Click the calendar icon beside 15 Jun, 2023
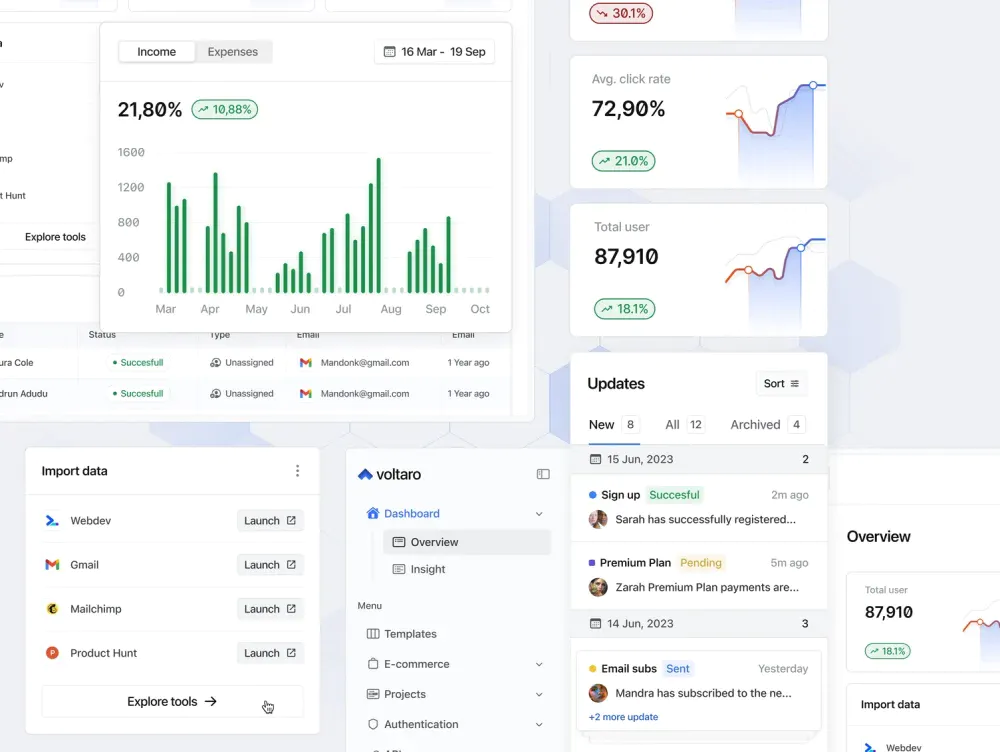Viewport: 1000px width, 752px height. point(596,459)
